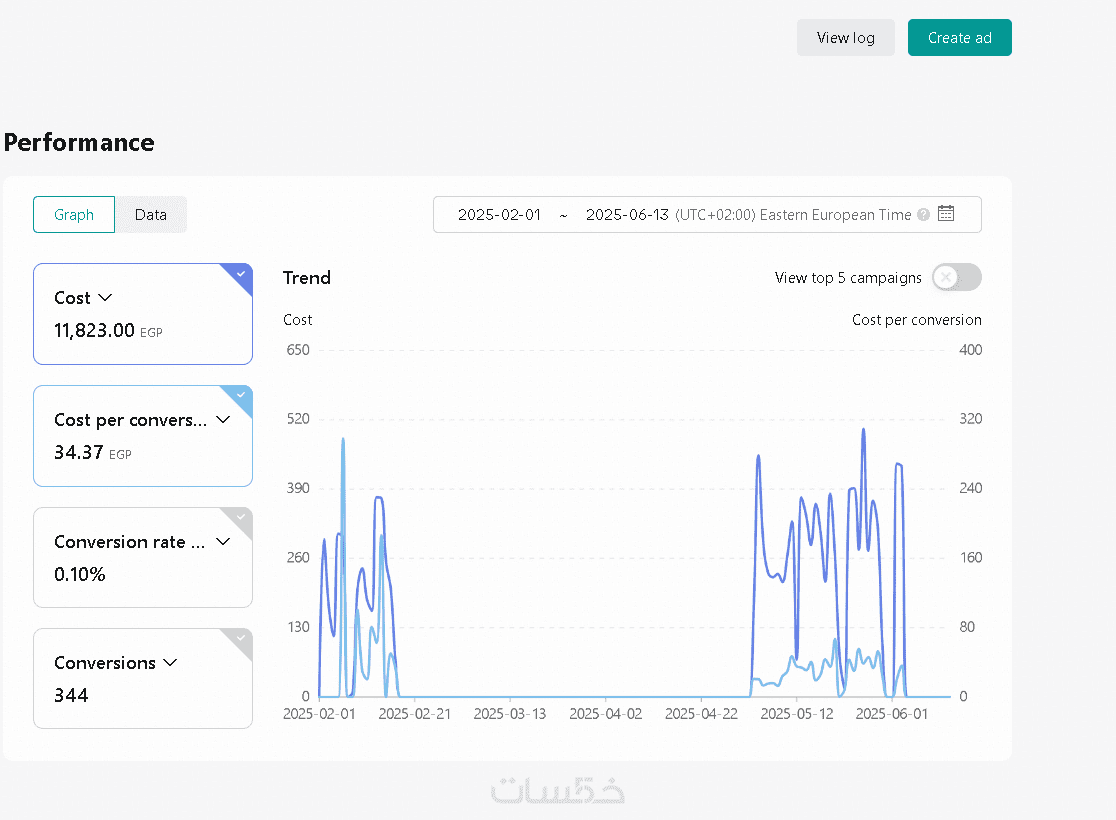Click the 2025-05-12 marker on the chart axis

(797, 714)
